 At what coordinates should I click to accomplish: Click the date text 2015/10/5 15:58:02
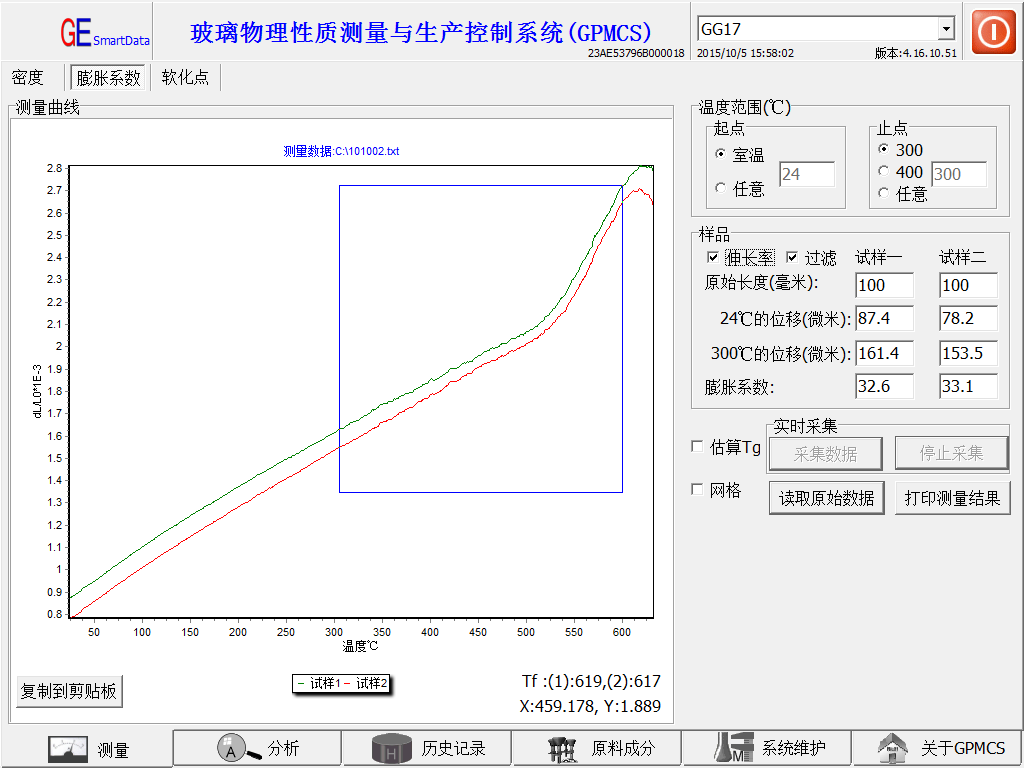click(x=745, y=53)
